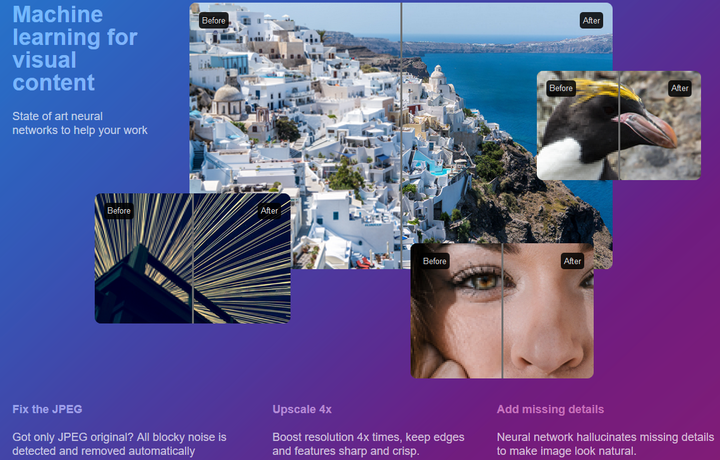Click the 'Boost resolution 4x times' description
The width and height of the screenshot is (720, 460).
pyautogui.click(x=368, y=444)
